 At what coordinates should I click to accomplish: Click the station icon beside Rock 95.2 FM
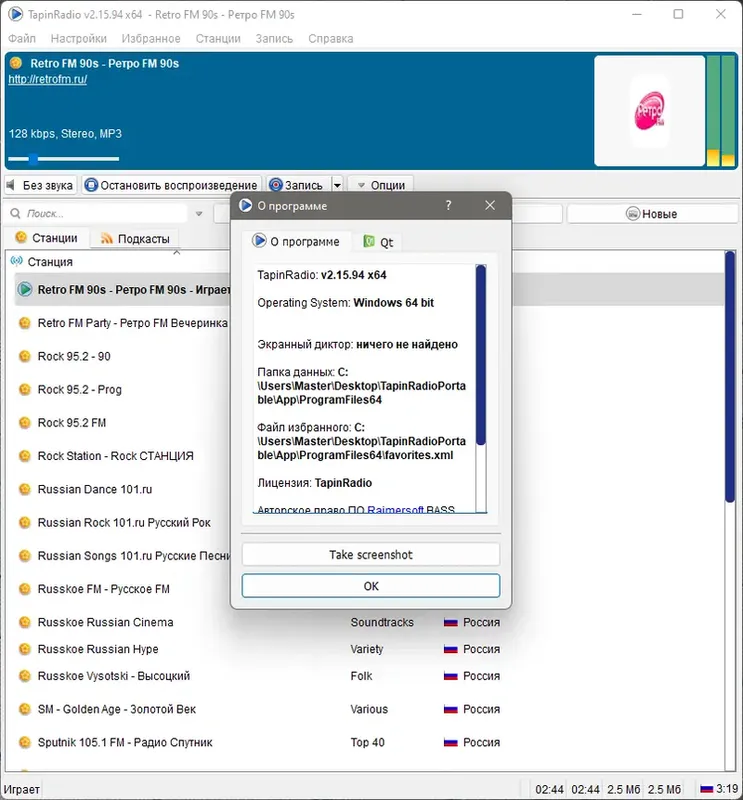[x=24, y=422]
